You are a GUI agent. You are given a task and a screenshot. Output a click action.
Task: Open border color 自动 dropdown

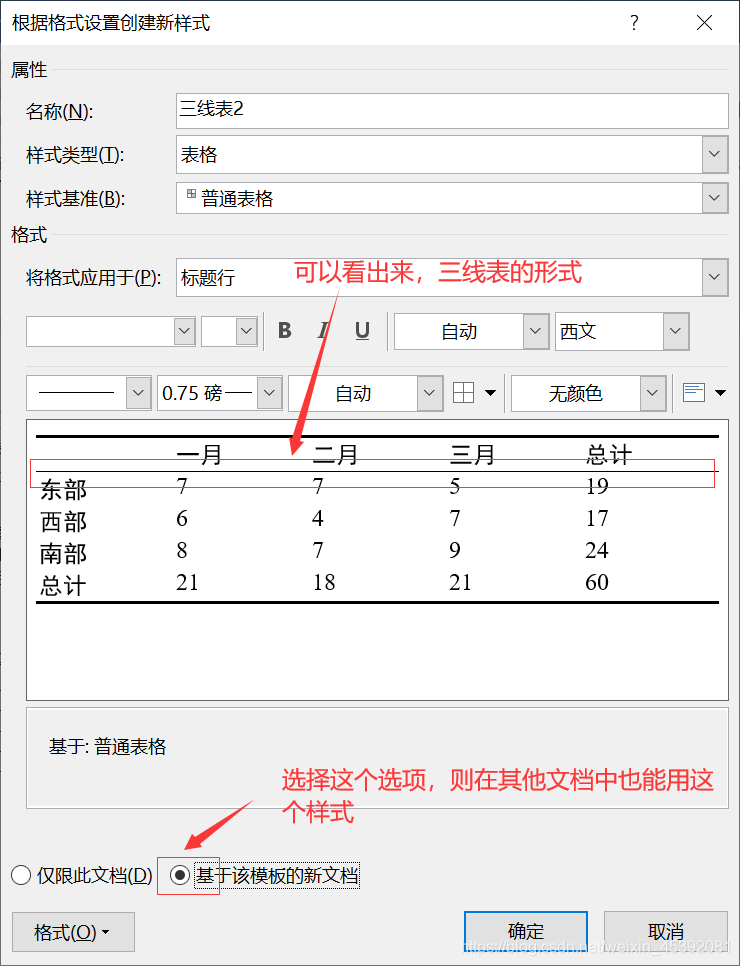(x=429, y=393)
